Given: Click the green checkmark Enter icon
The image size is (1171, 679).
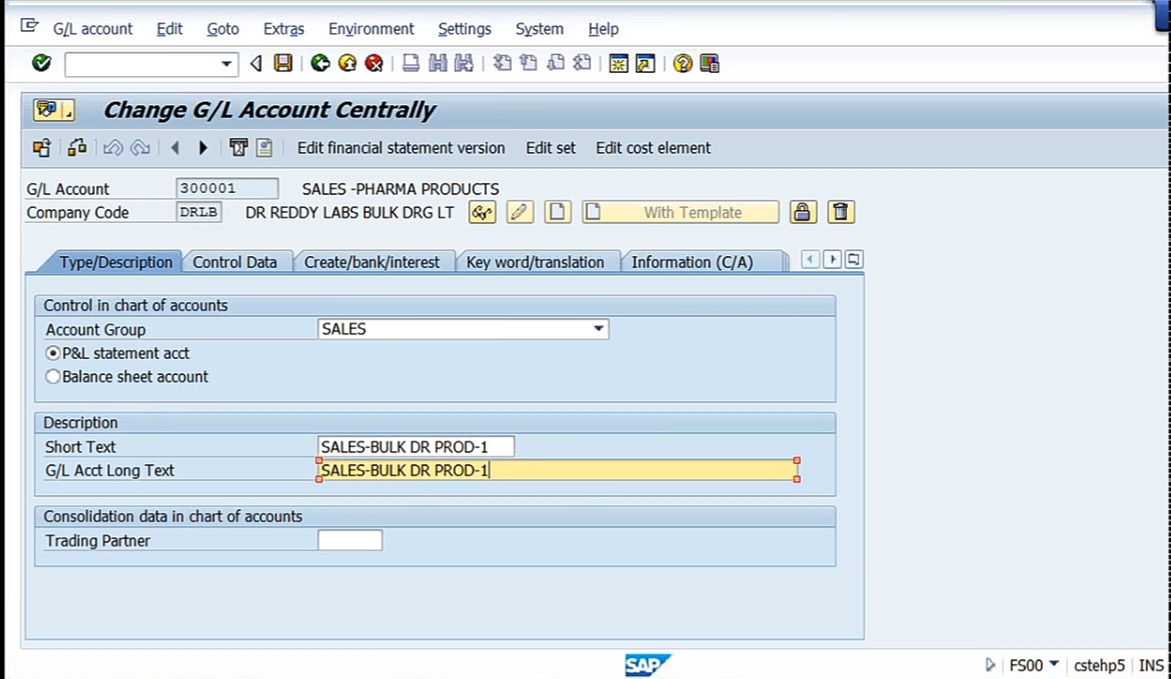Looking at the screenshot, I should [x=42, y=63].
